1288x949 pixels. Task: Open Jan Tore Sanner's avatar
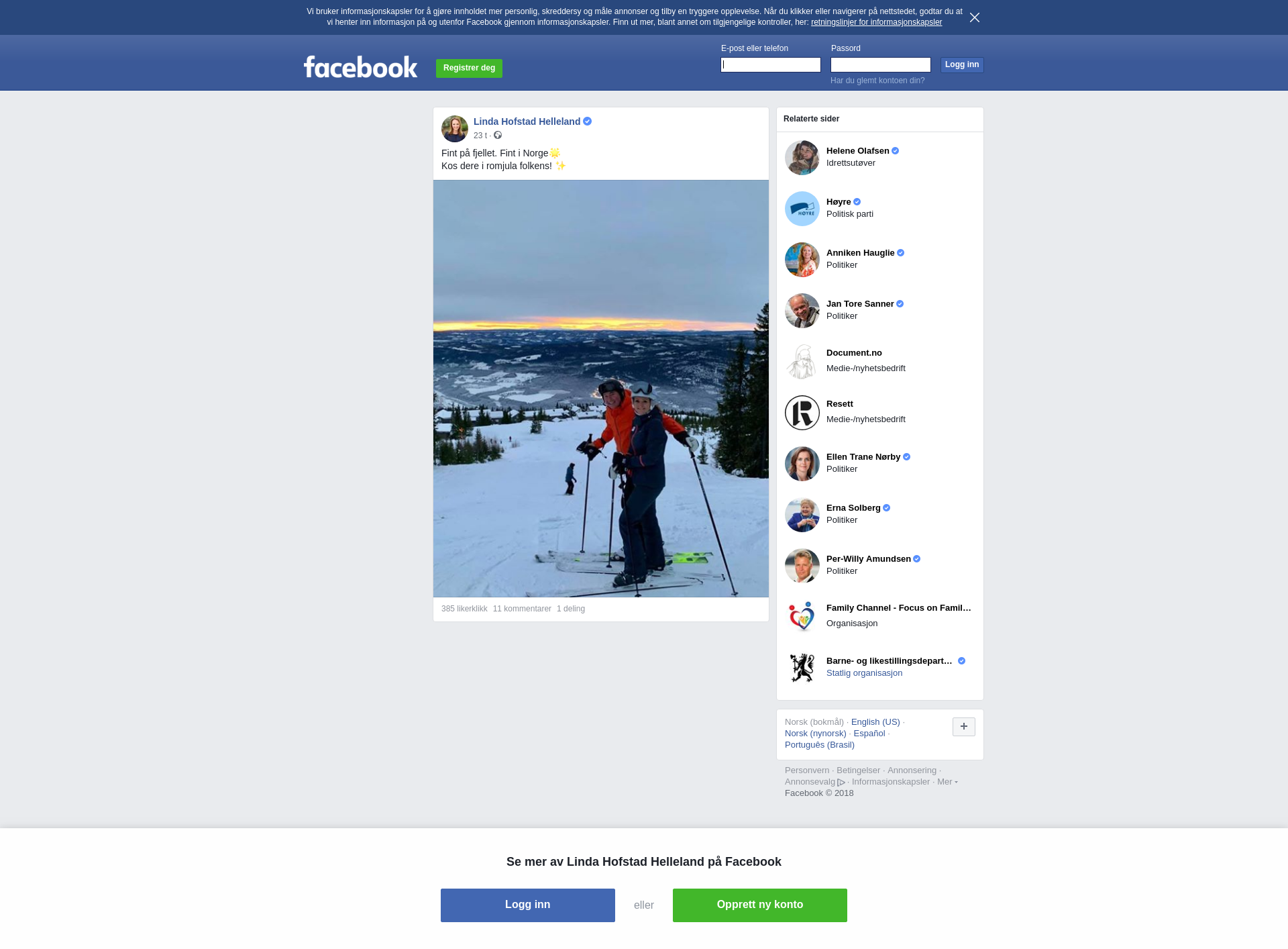[802, 311]
